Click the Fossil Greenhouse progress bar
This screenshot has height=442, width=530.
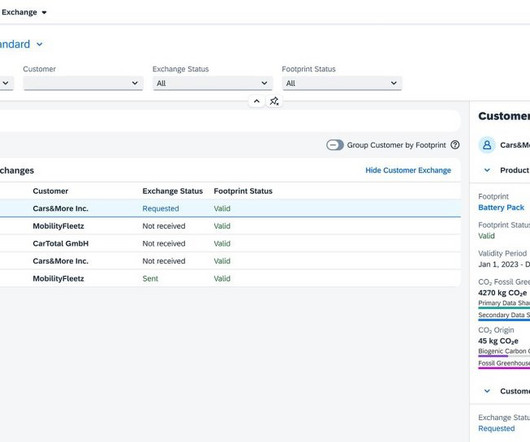tap(504, 368)
